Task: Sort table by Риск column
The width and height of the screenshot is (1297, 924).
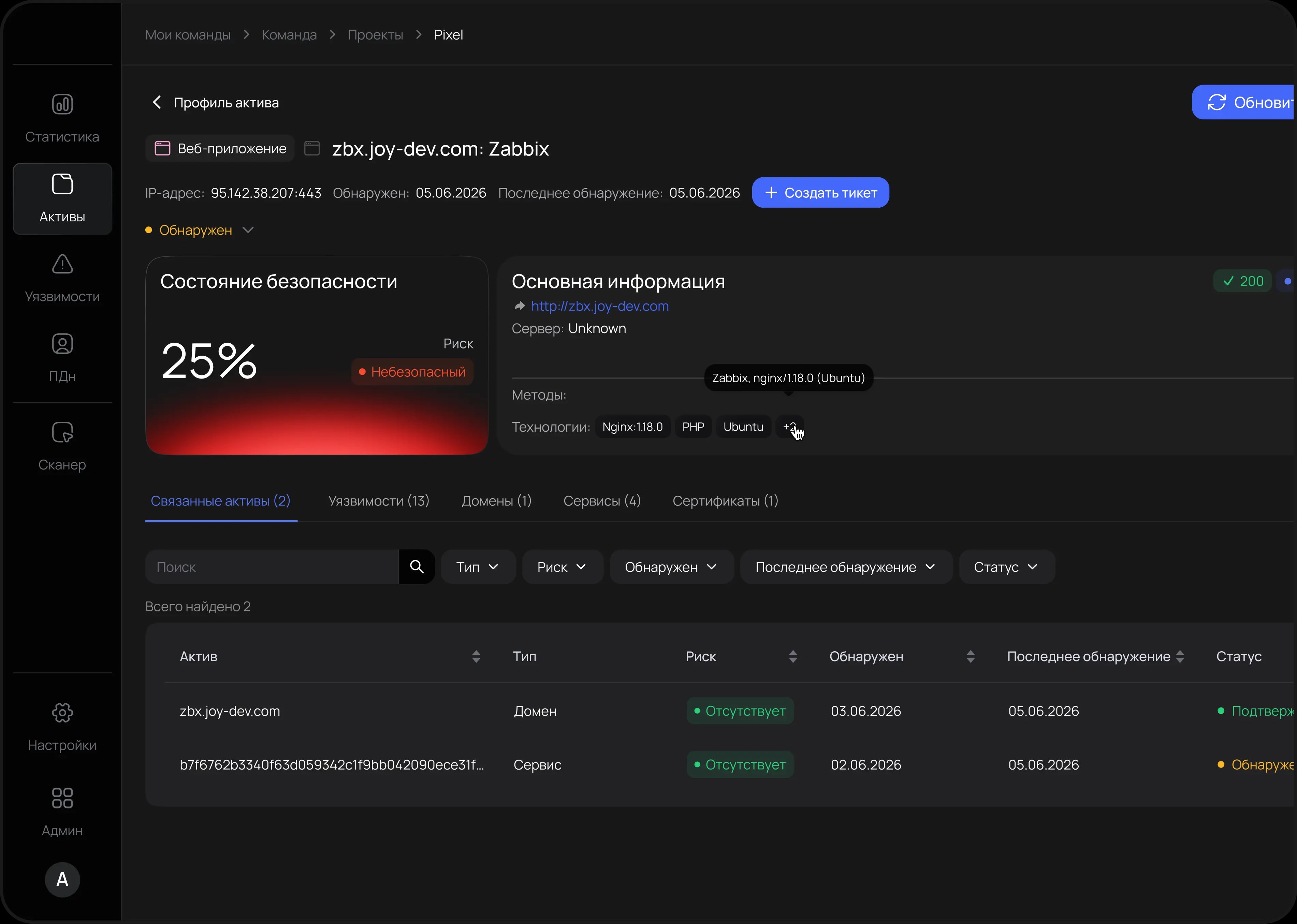Action: (x=793, y=657)
